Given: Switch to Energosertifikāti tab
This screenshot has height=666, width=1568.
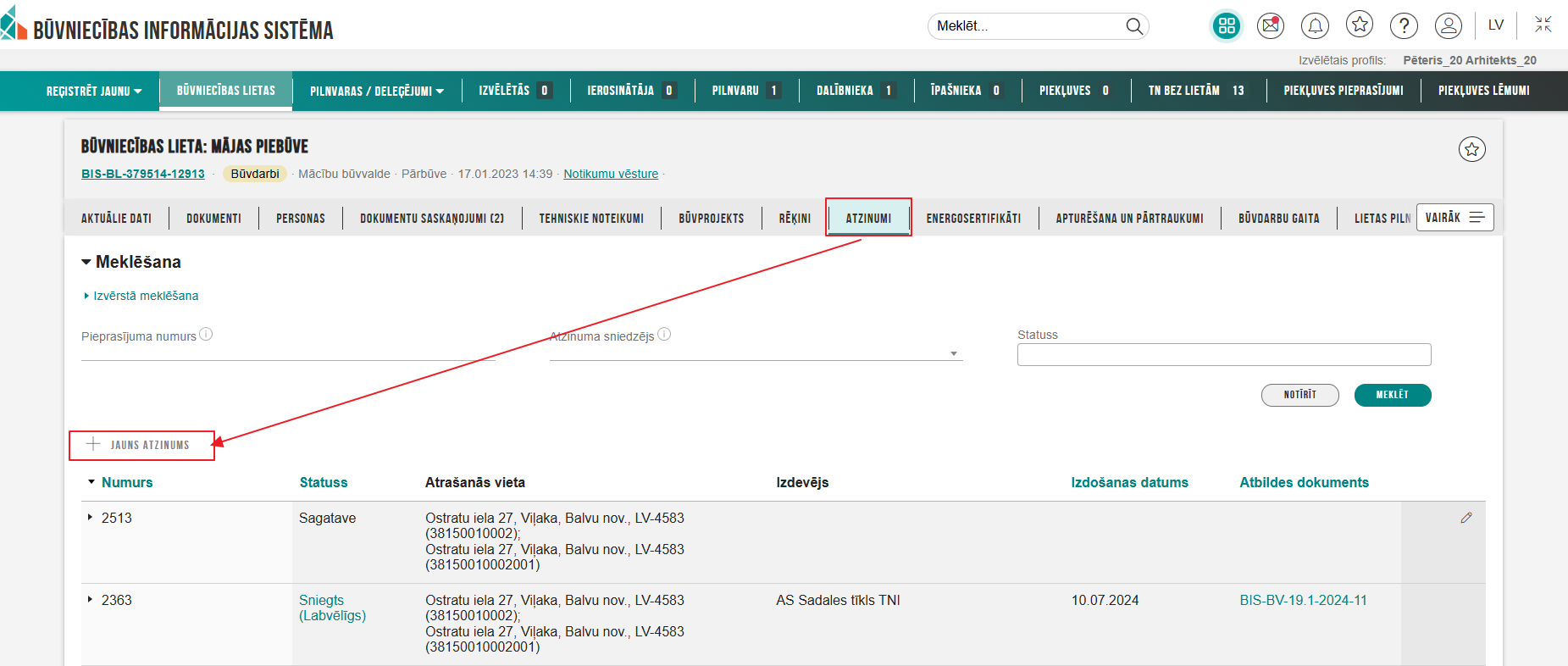Looking at the screenshot, I should click(x=973, y=219).
